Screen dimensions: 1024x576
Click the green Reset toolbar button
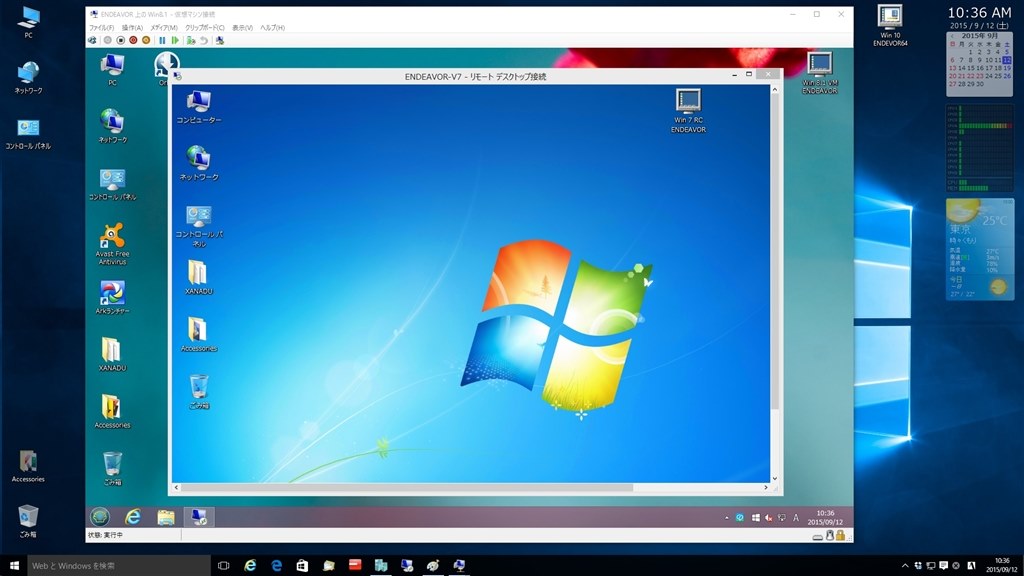(175, 40)
